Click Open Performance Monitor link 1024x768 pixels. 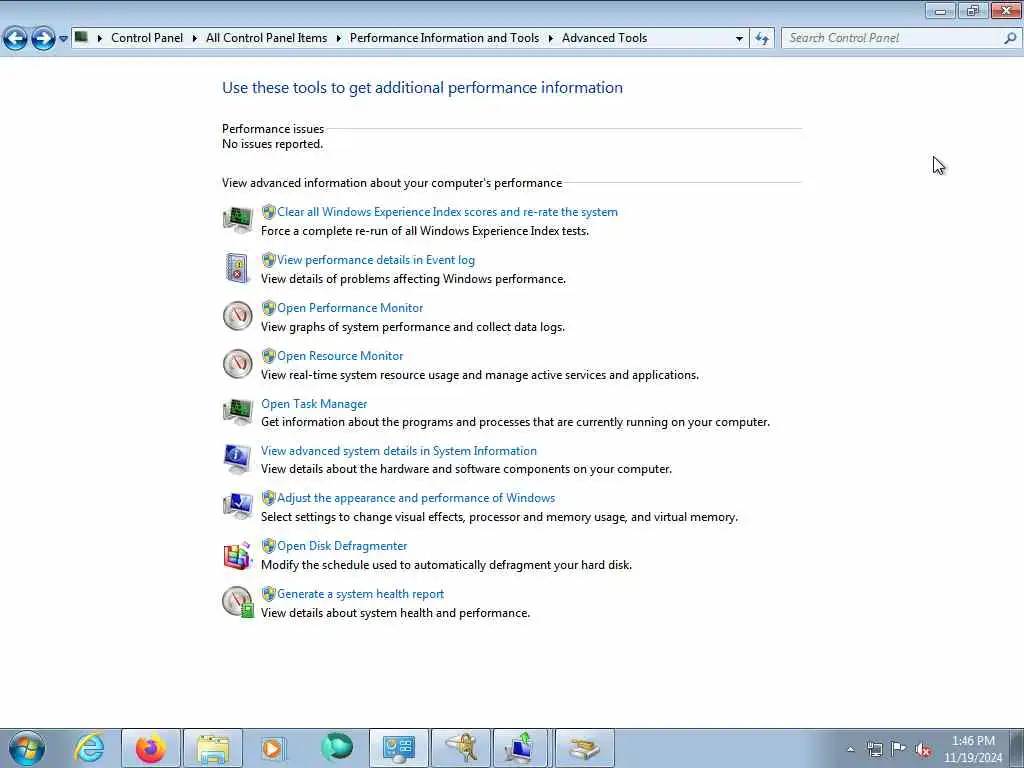point(350,308)
